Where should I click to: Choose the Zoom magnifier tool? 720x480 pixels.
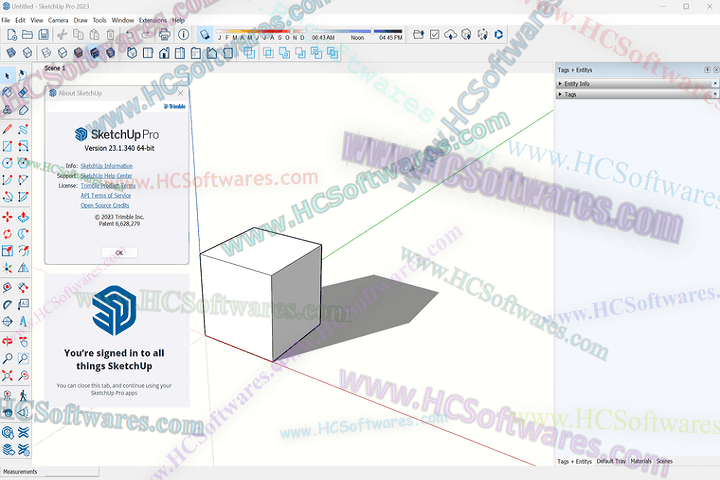click(7, 358)
